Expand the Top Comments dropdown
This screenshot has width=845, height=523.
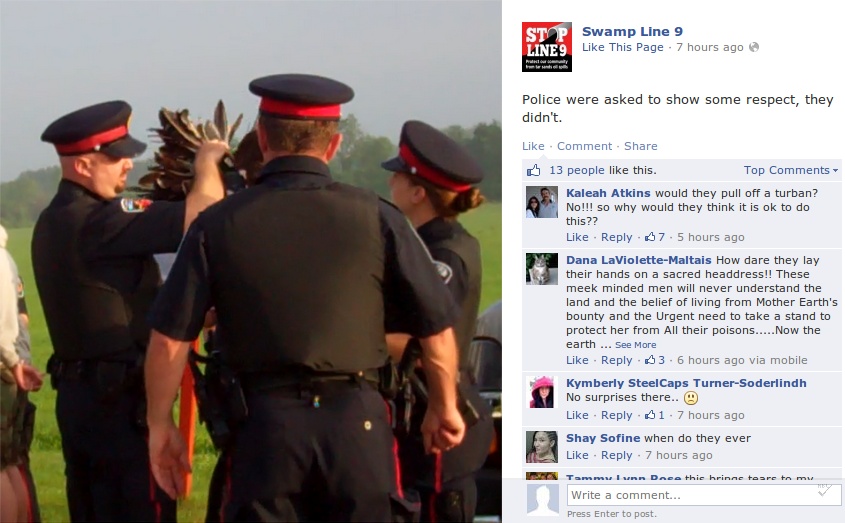pyautogui.click(x=791, y=170)
